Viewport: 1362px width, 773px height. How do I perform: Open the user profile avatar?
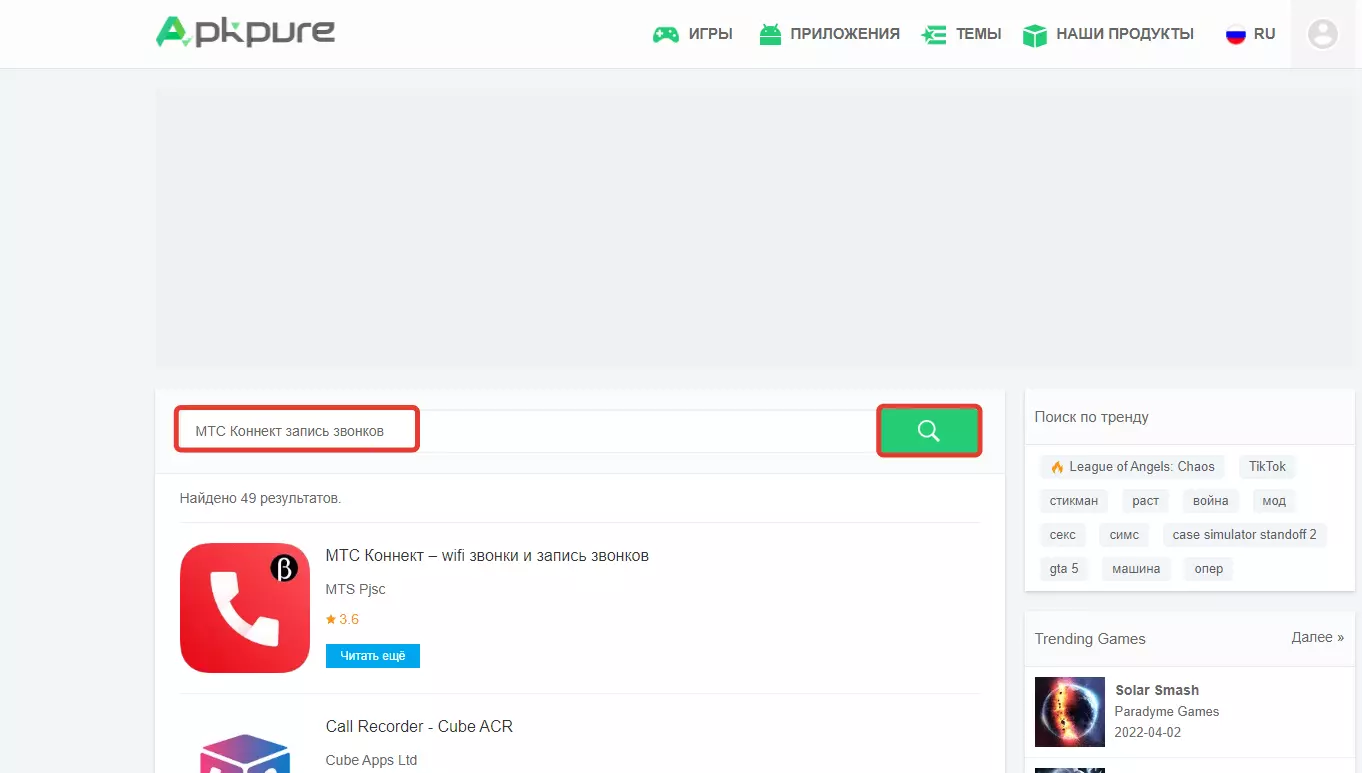click(x=1323, y=34)
